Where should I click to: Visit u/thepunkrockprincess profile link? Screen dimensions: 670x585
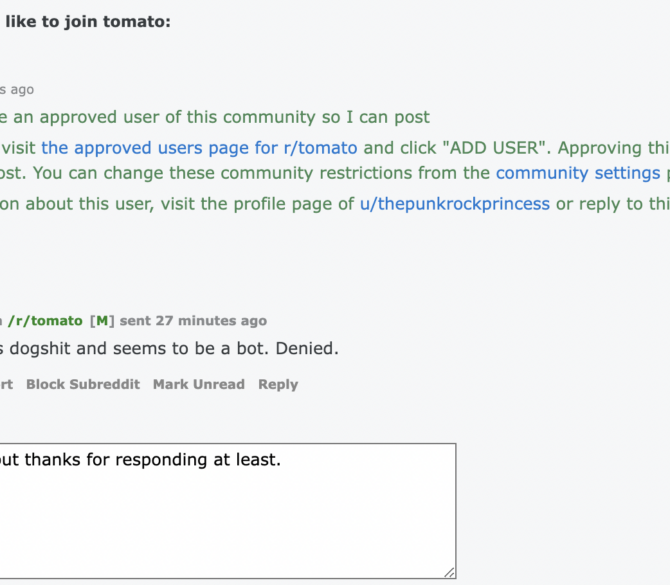(x=455, y=204)
